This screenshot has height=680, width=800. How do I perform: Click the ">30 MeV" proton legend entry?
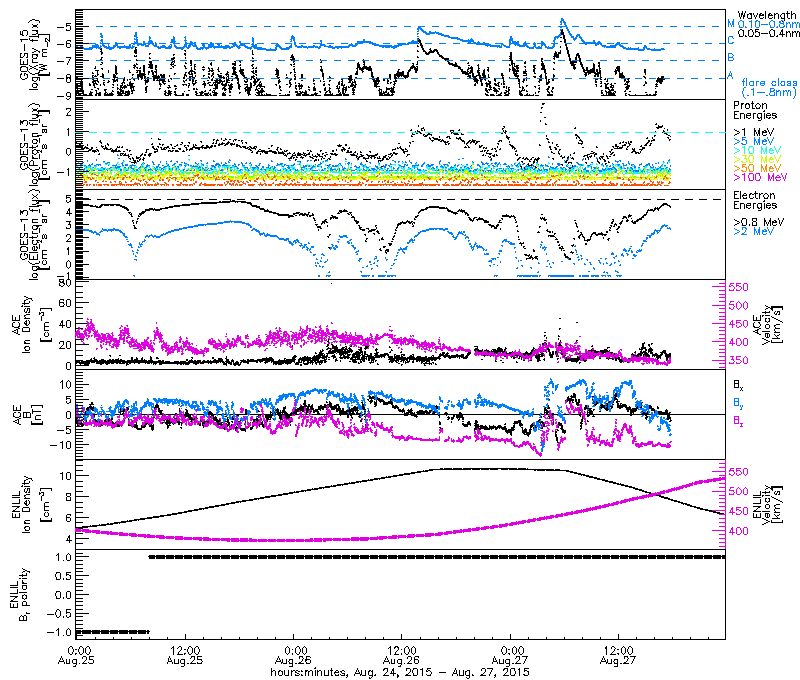pyautogui.click(x=757, y=159)
